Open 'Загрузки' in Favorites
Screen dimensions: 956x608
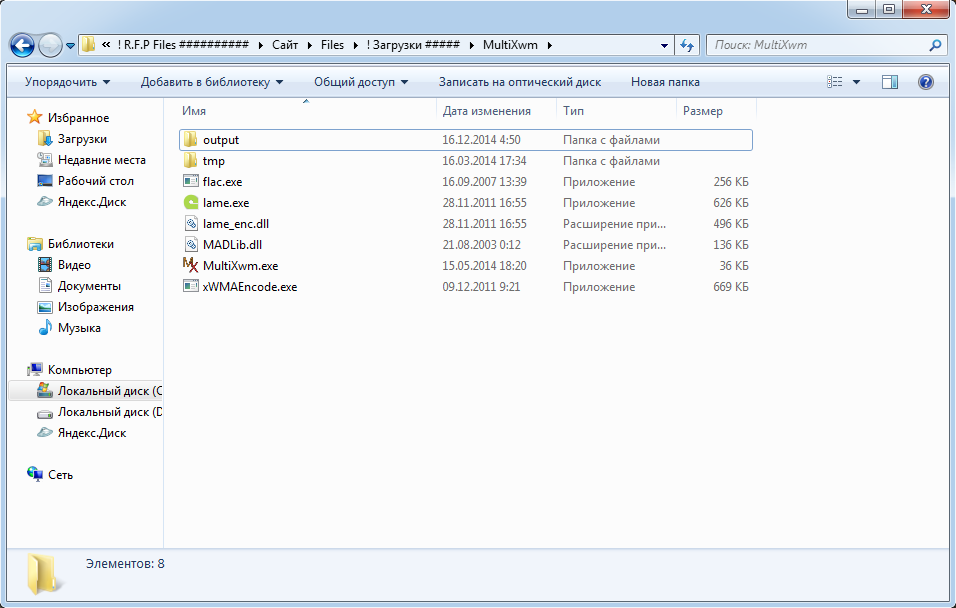(x=82, y=139)
